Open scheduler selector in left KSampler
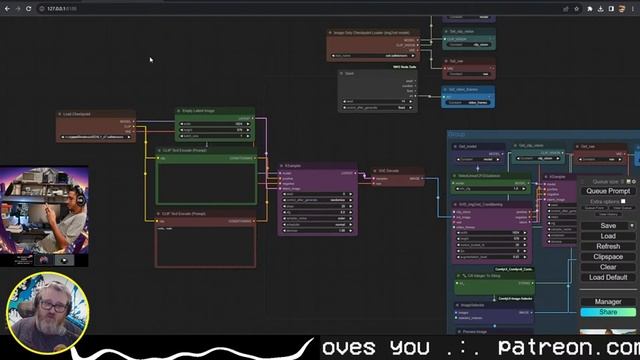 [x=318, y=224]
